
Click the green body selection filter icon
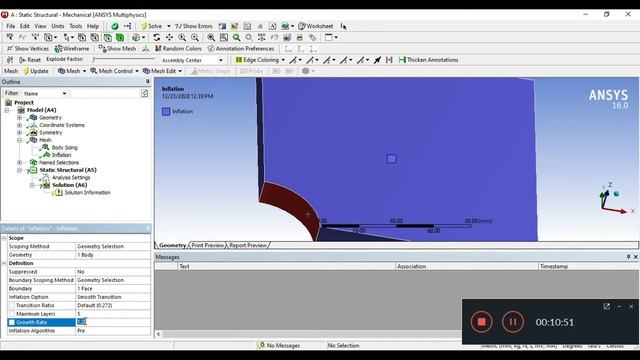(120, 37)
